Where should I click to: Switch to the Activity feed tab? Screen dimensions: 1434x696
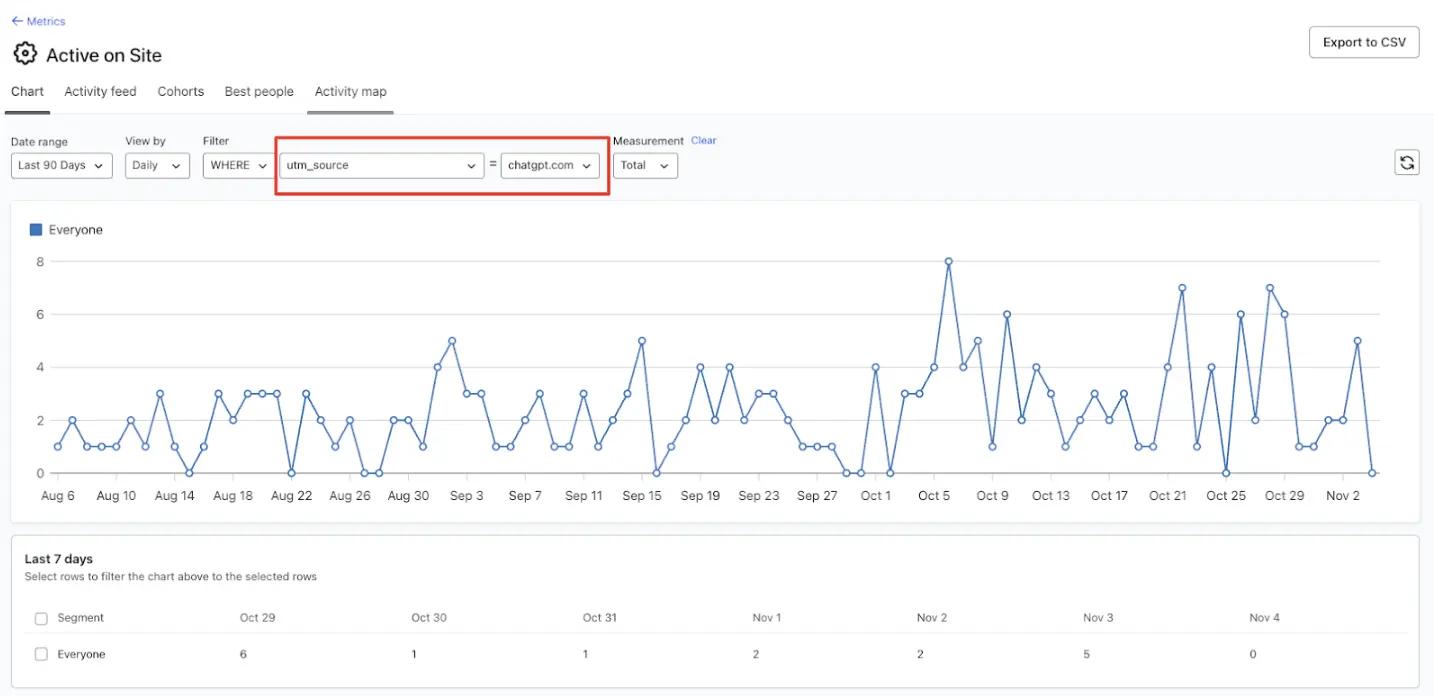click(100, 91)
